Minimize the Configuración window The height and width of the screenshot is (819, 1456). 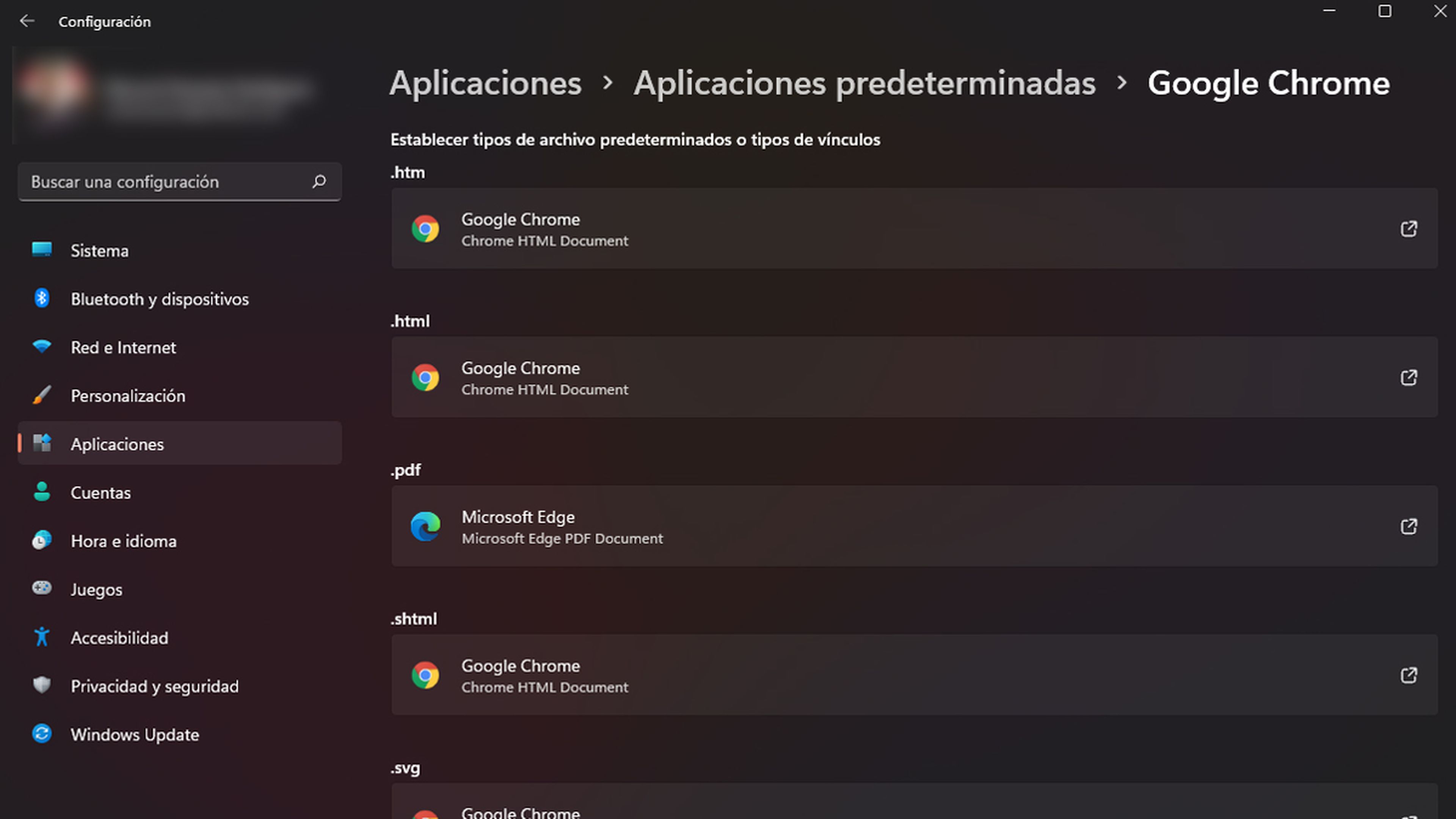1329,11
